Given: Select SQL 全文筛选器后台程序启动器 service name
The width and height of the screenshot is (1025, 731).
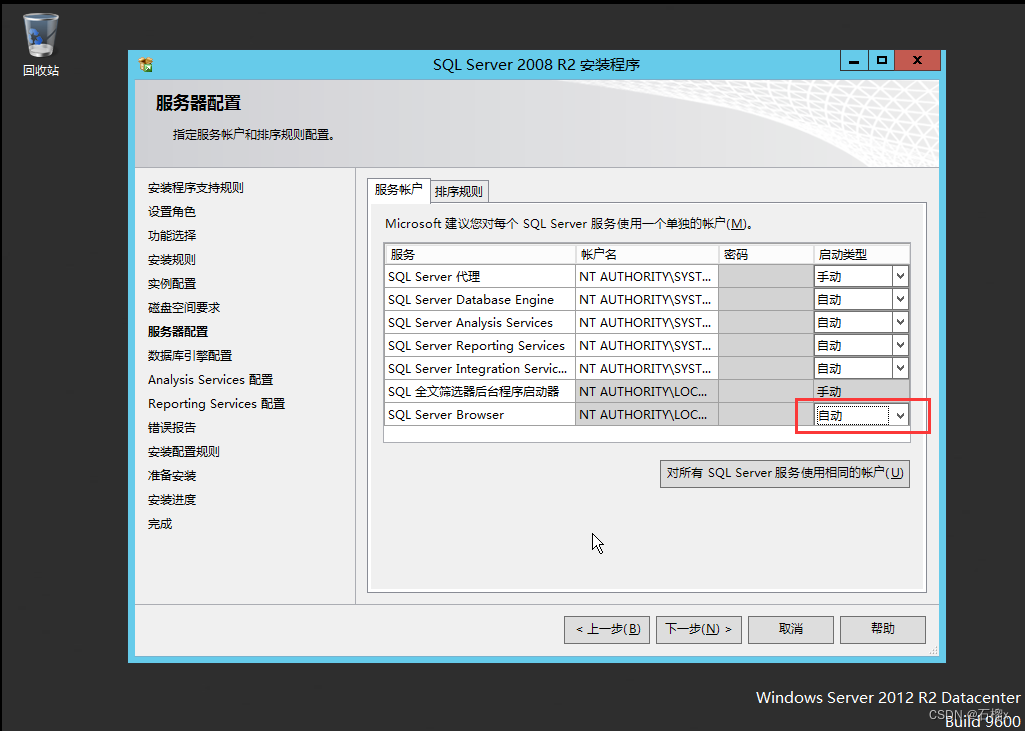Looking at the screenshot, I should point(480,391).
